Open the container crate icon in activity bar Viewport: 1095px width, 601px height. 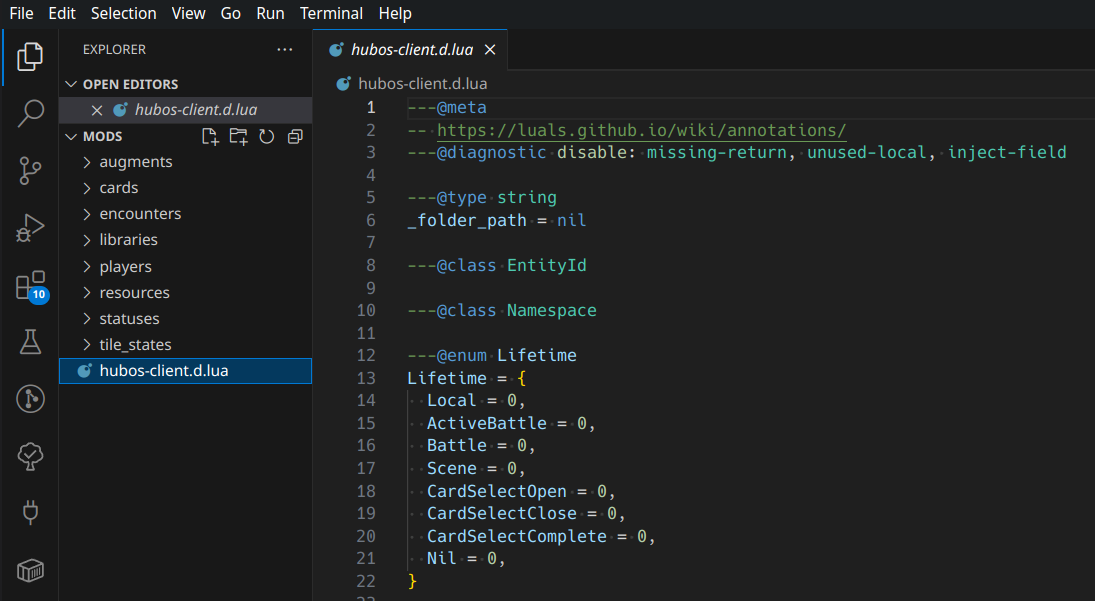tap(29, 570)
